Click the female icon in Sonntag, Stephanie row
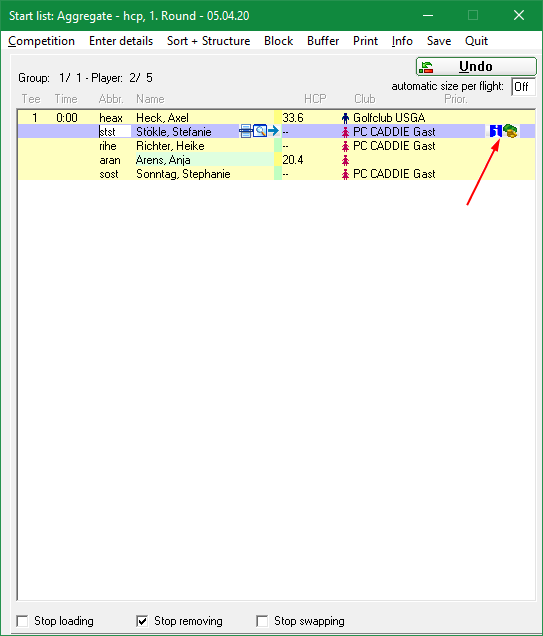This screenshot has width=543, height=636. point(345,174)
